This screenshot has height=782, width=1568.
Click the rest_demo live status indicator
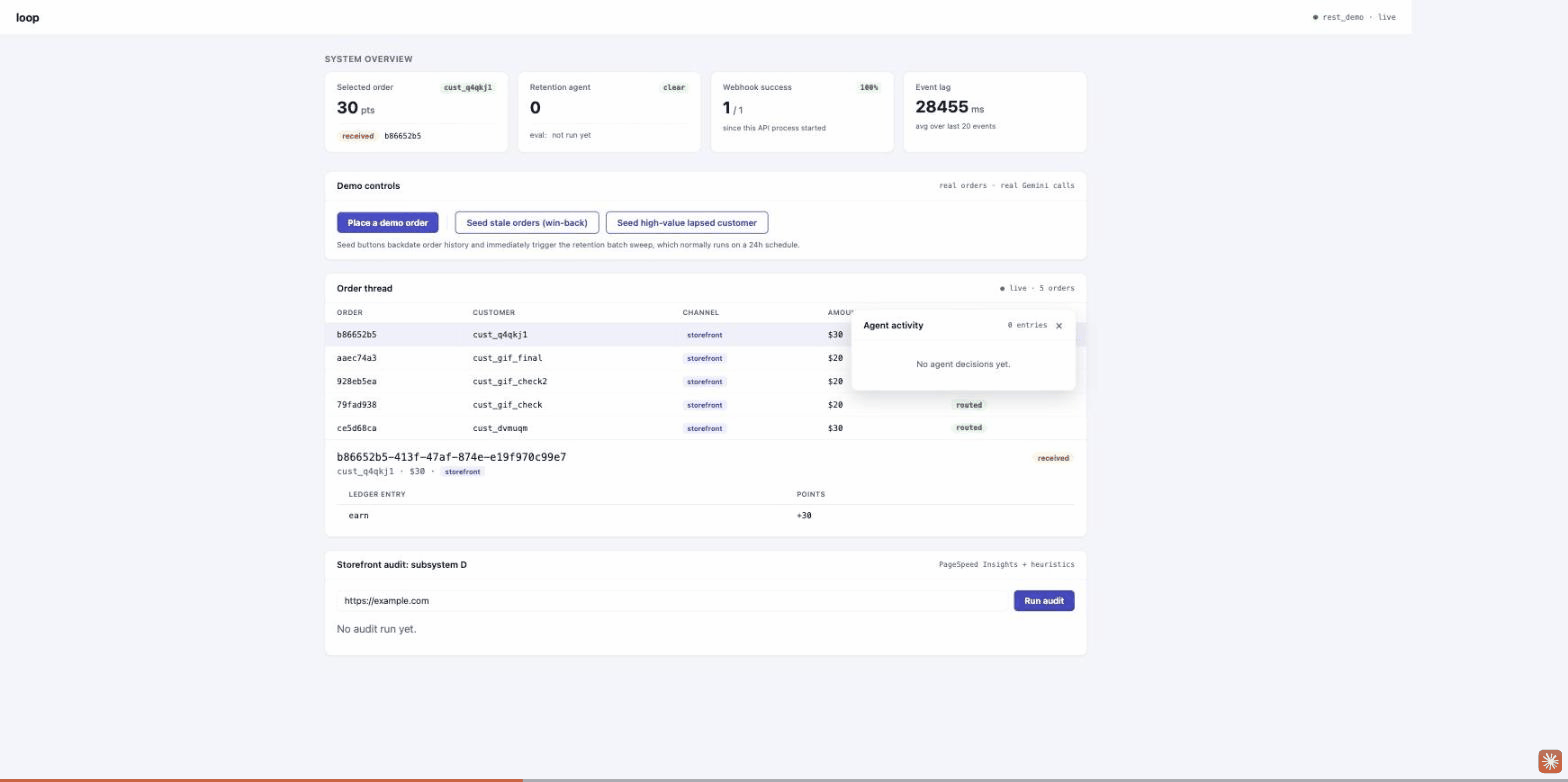click(1354, 17)
